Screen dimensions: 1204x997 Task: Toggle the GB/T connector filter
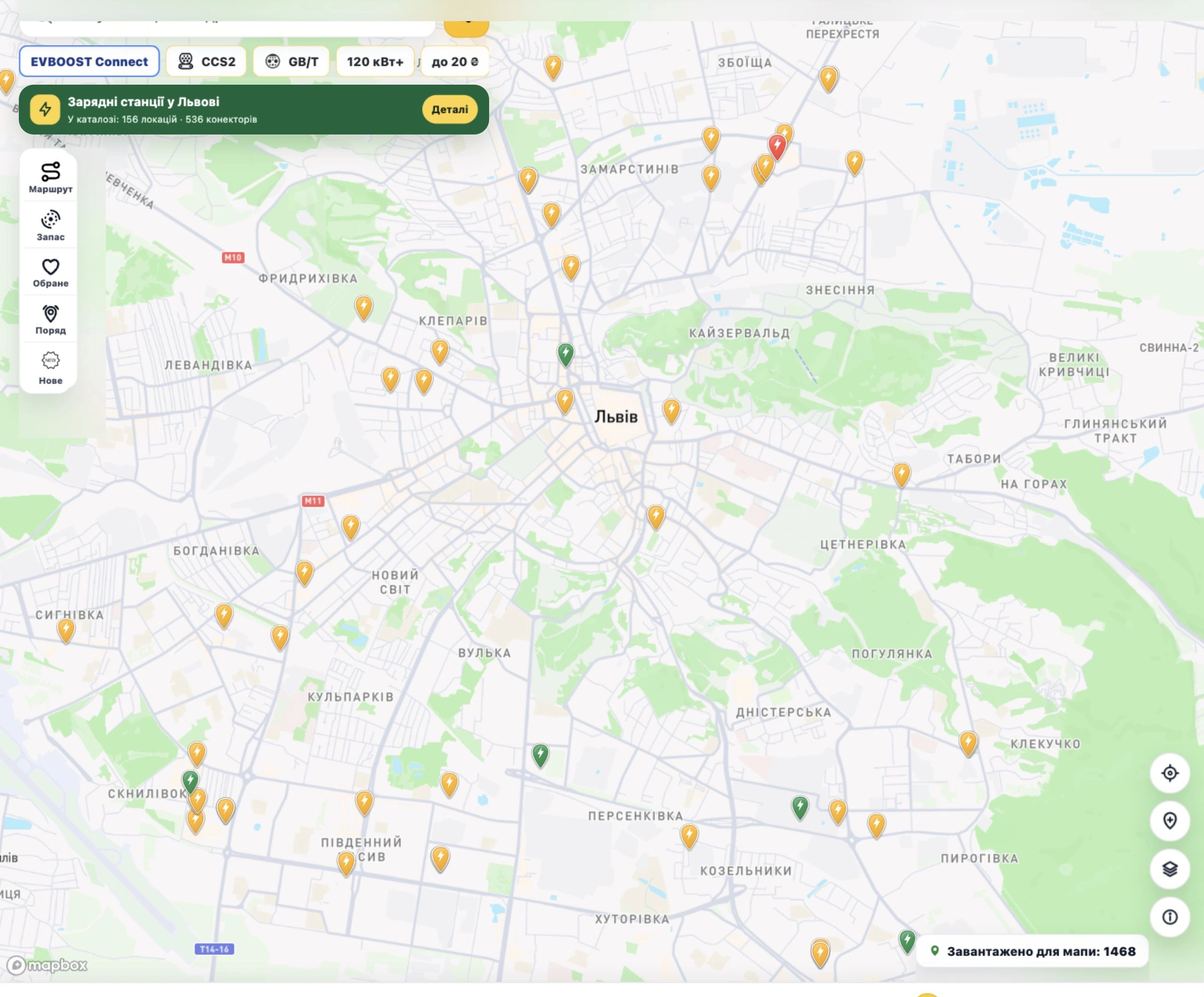pos(291,61)
